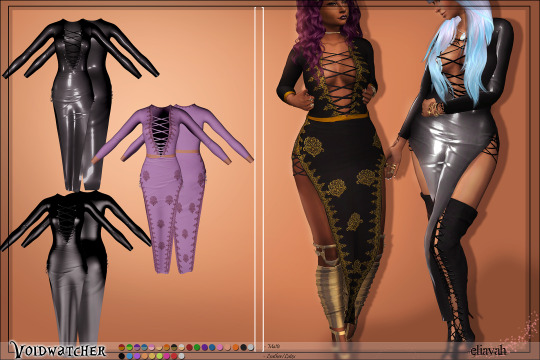Choose white swatch in Leather/Latex row

click(x=181, y=356)
